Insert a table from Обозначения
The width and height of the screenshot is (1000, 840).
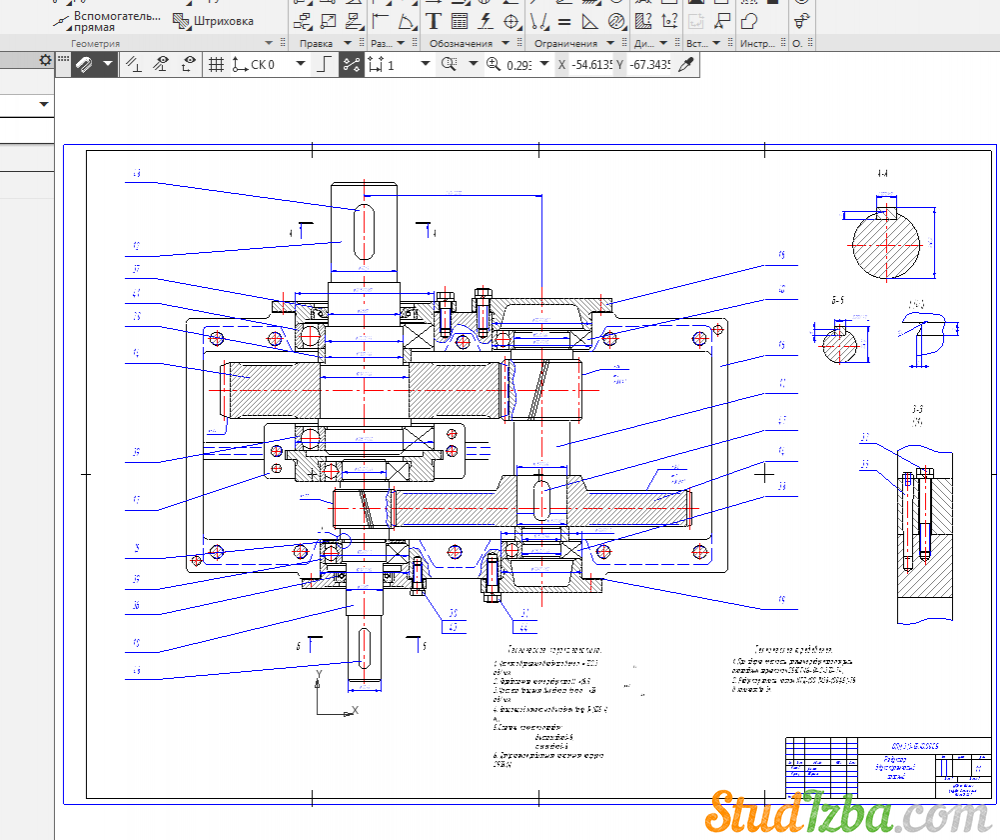pos(459,20)
